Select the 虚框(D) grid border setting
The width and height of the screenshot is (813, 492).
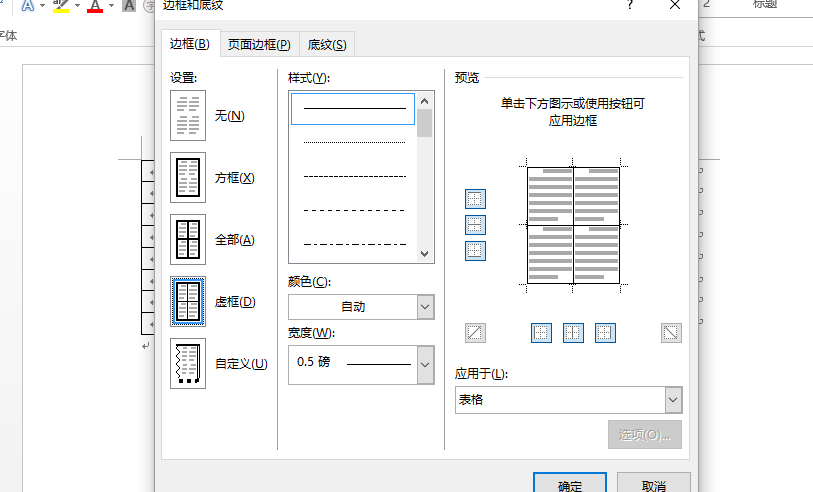point(188,301)
